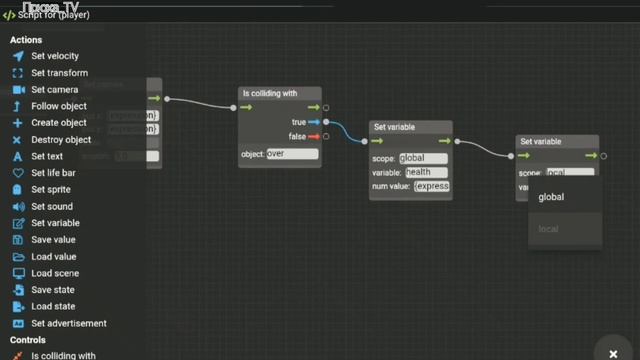Click input port of first Set variable node

click(364, 141)
